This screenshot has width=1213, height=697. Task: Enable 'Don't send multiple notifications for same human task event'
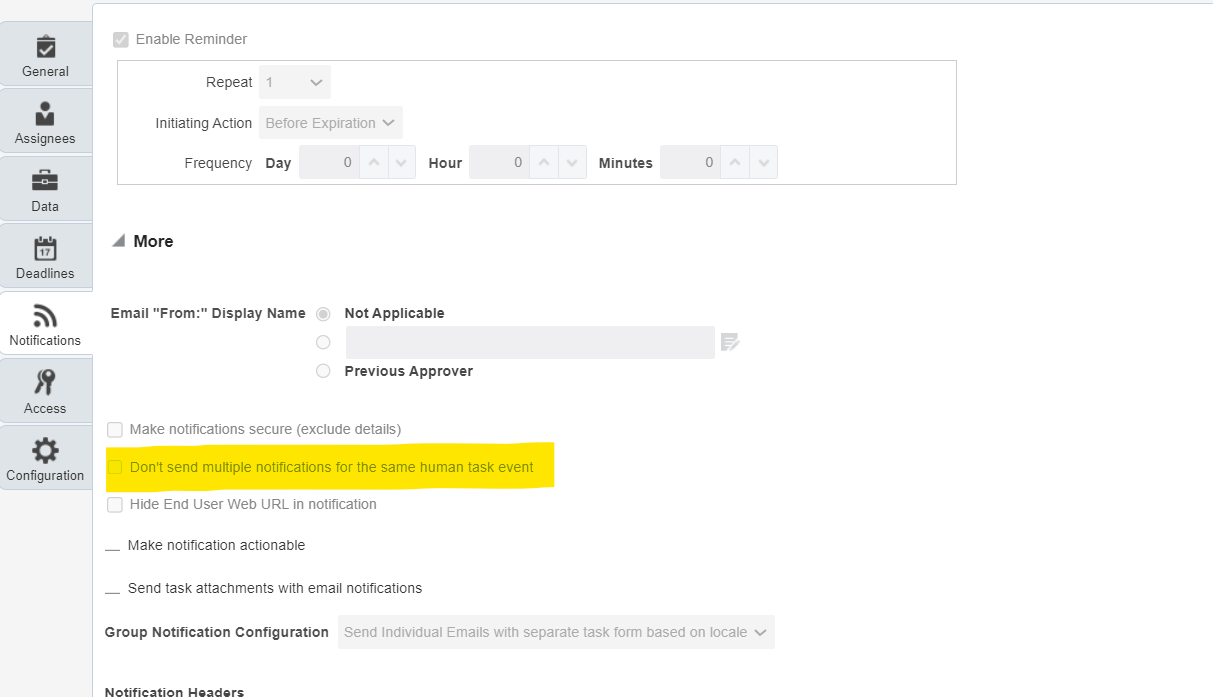(114, 466)
